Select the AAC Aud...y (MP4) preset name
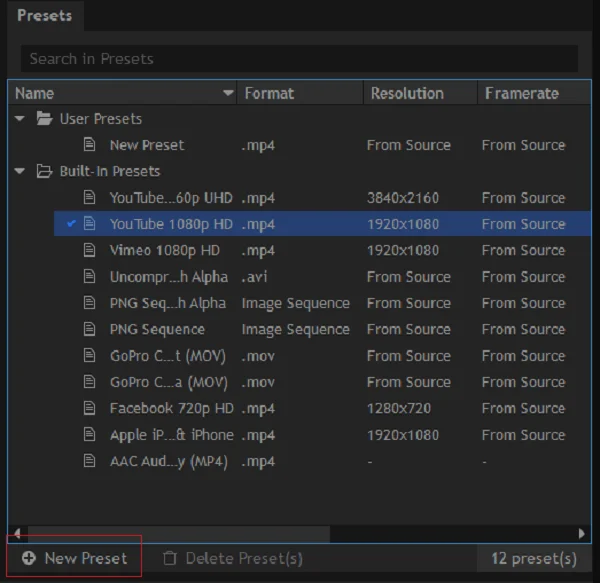 click(x=169, y=462)
